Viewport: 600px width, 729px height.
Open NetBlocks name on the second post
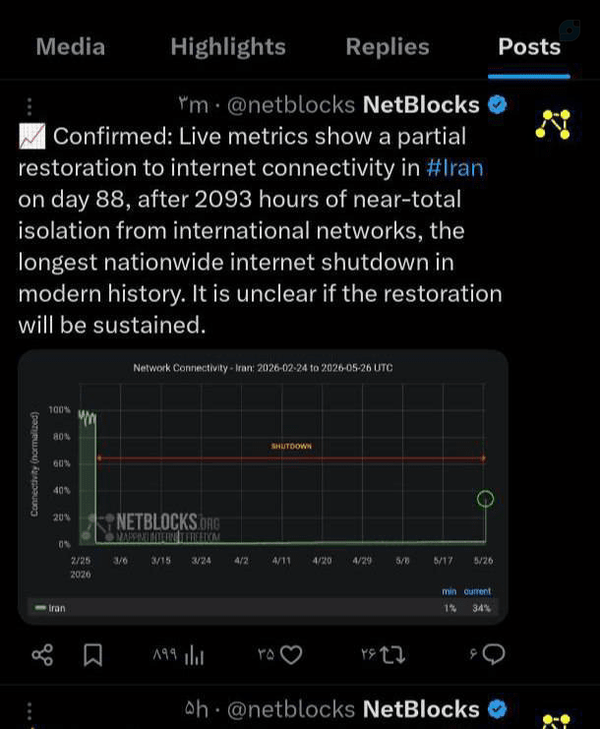tap(421, 709)
